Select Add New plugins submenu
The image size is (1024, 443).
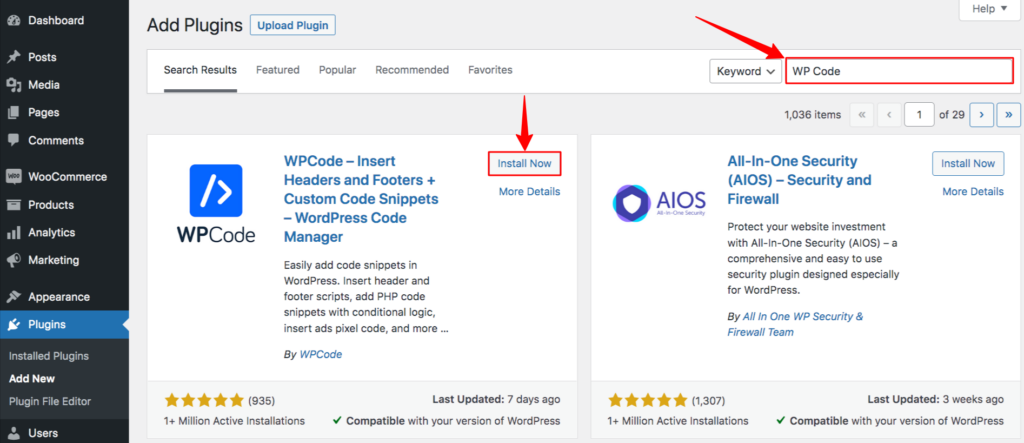point(32,378)
